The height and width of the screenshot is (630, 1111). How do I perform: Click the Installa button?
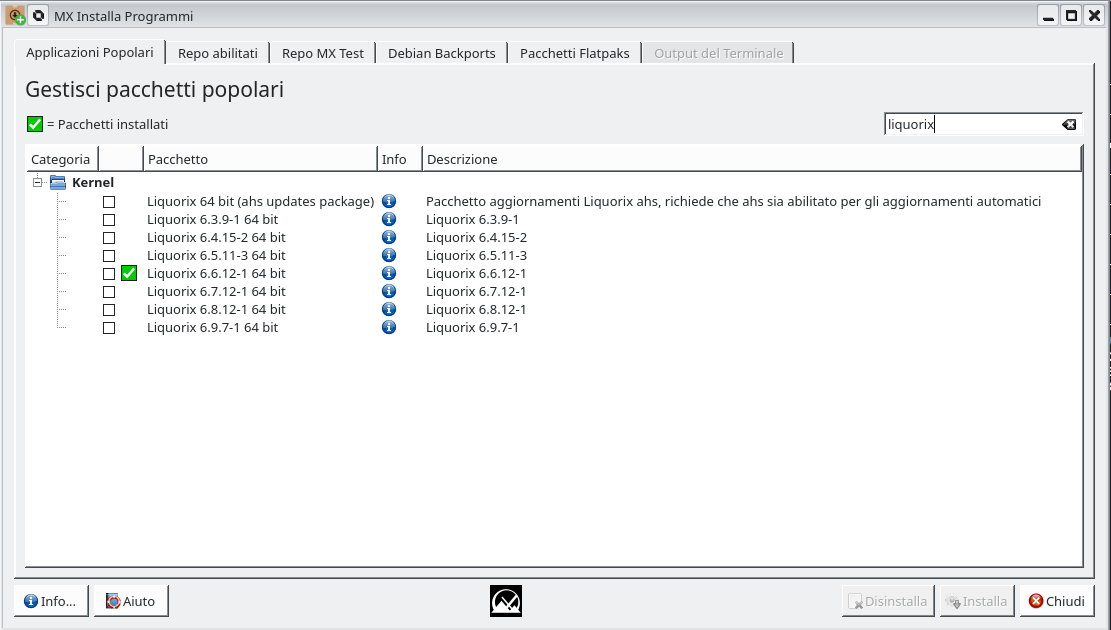point(977,601)
